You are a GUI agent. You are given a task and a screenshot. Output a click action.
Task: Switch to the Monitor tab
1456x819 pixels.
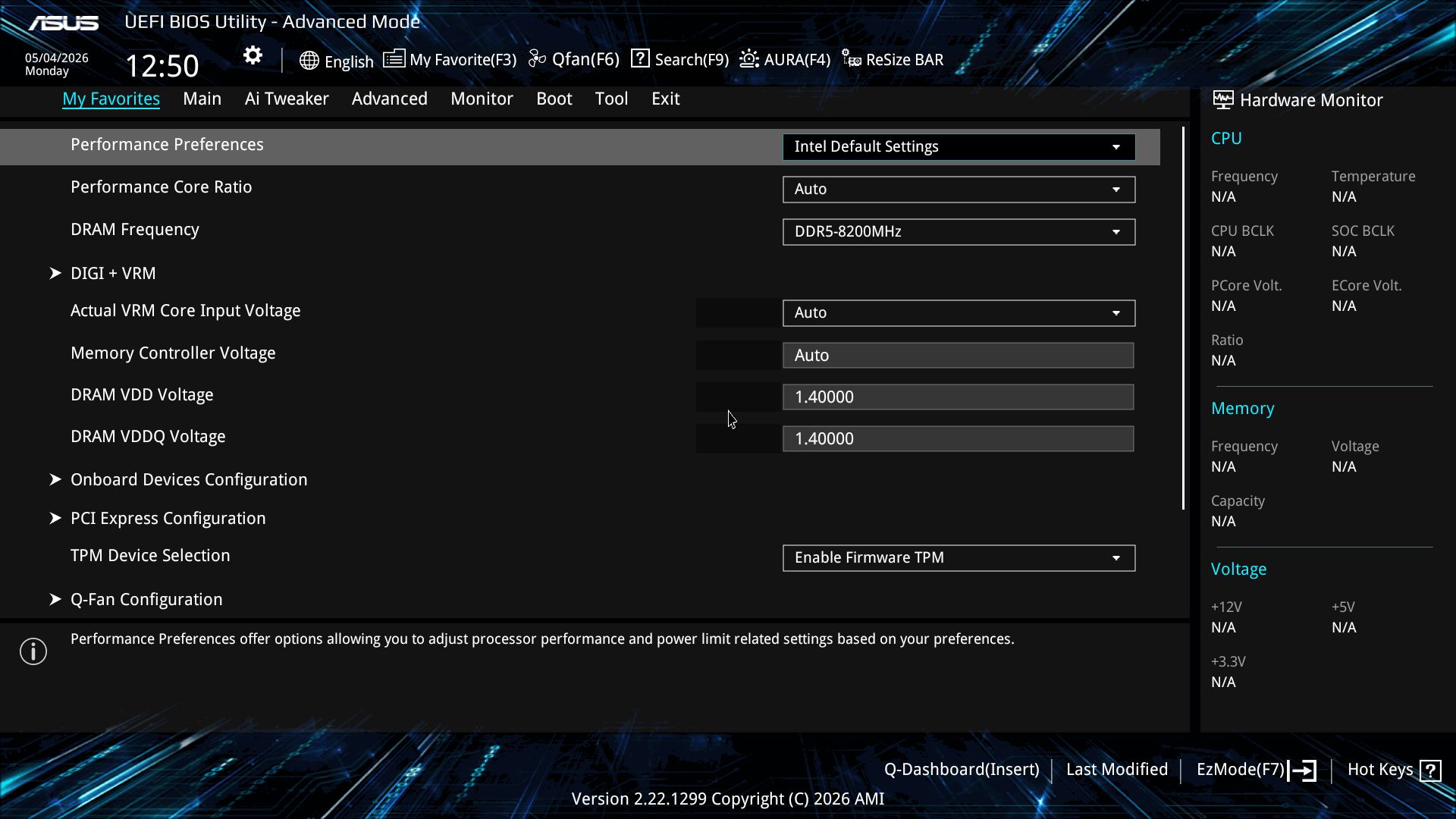482,99
